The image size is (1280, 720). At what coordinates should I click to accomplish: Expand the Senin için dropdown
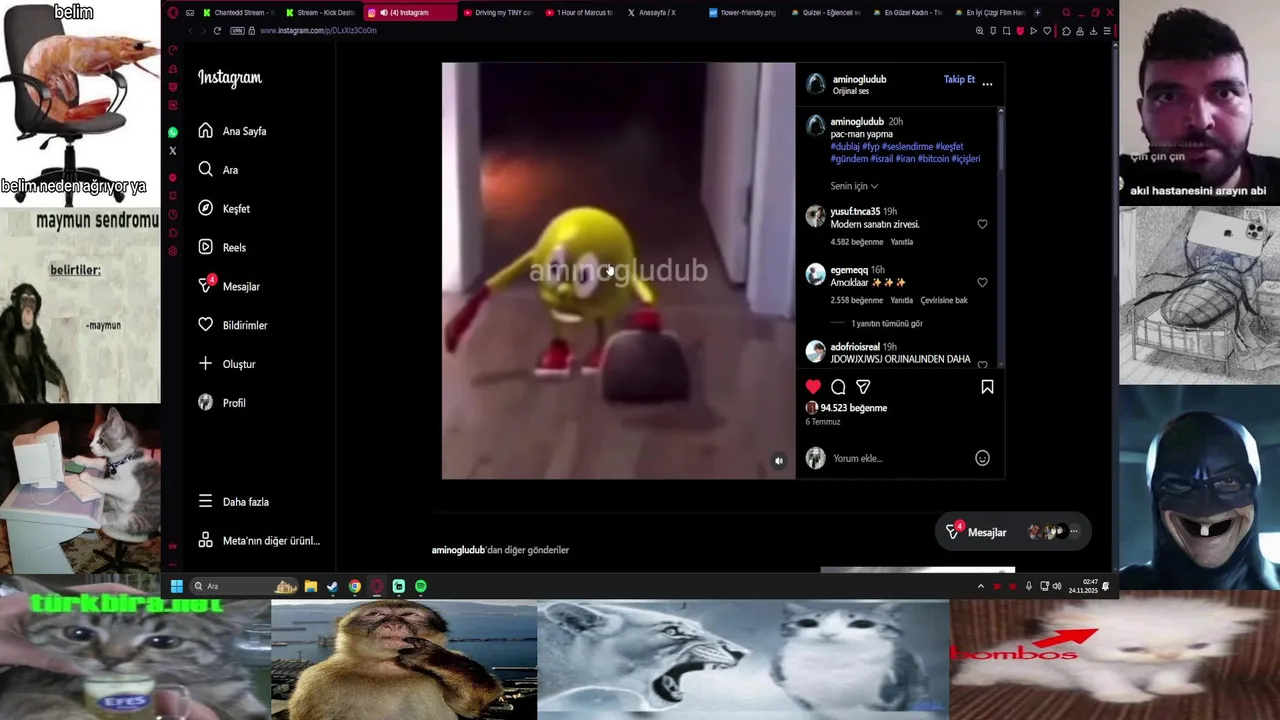854,186
